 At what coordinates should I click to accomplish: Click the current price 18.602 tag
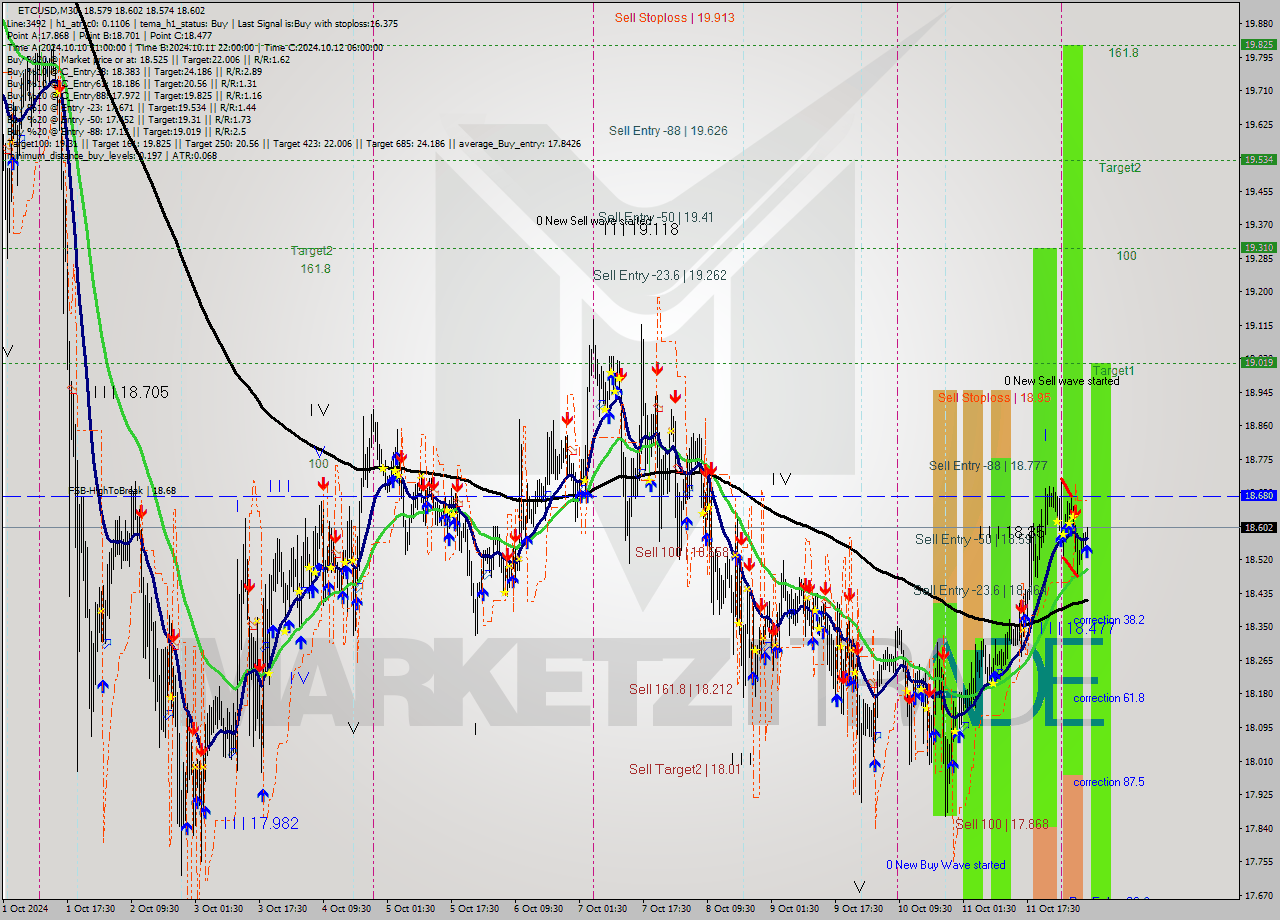[x=1257, y=527]
